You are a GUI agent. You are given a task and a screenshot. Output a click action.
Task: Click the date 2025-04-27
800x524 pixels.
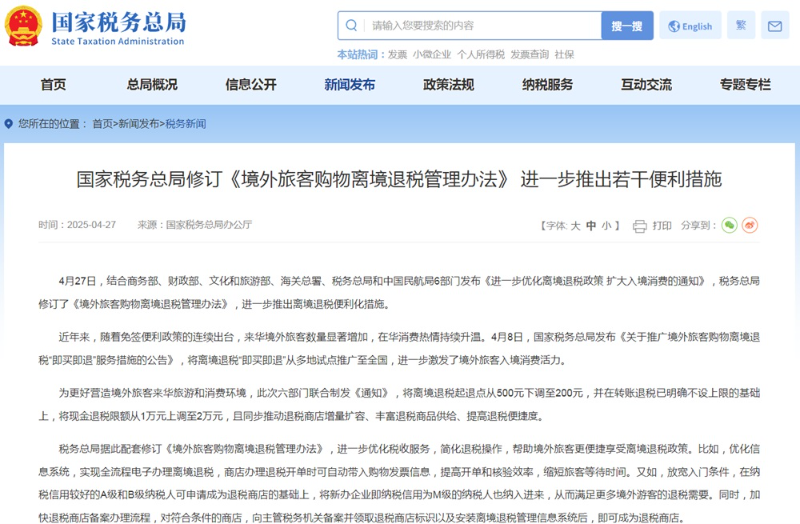[91, 225]
